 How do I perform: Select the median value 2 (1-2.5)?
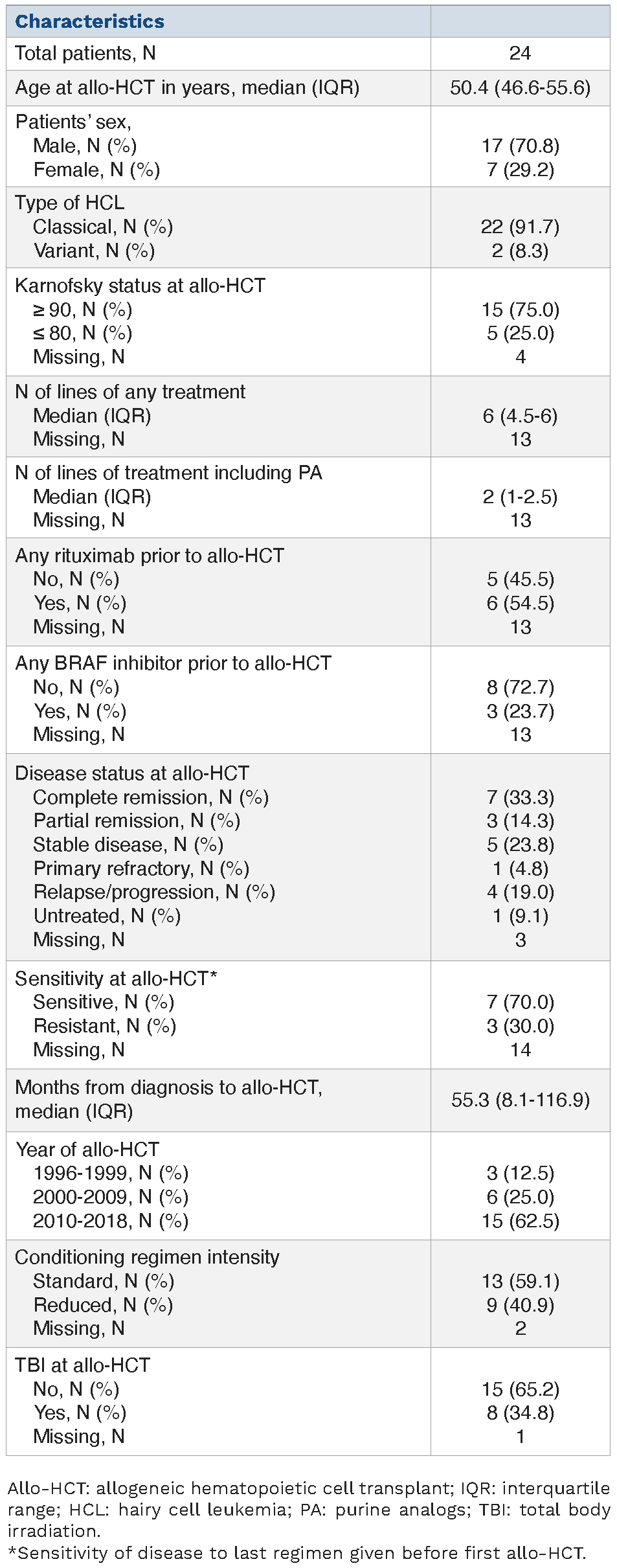click(520, 497)
